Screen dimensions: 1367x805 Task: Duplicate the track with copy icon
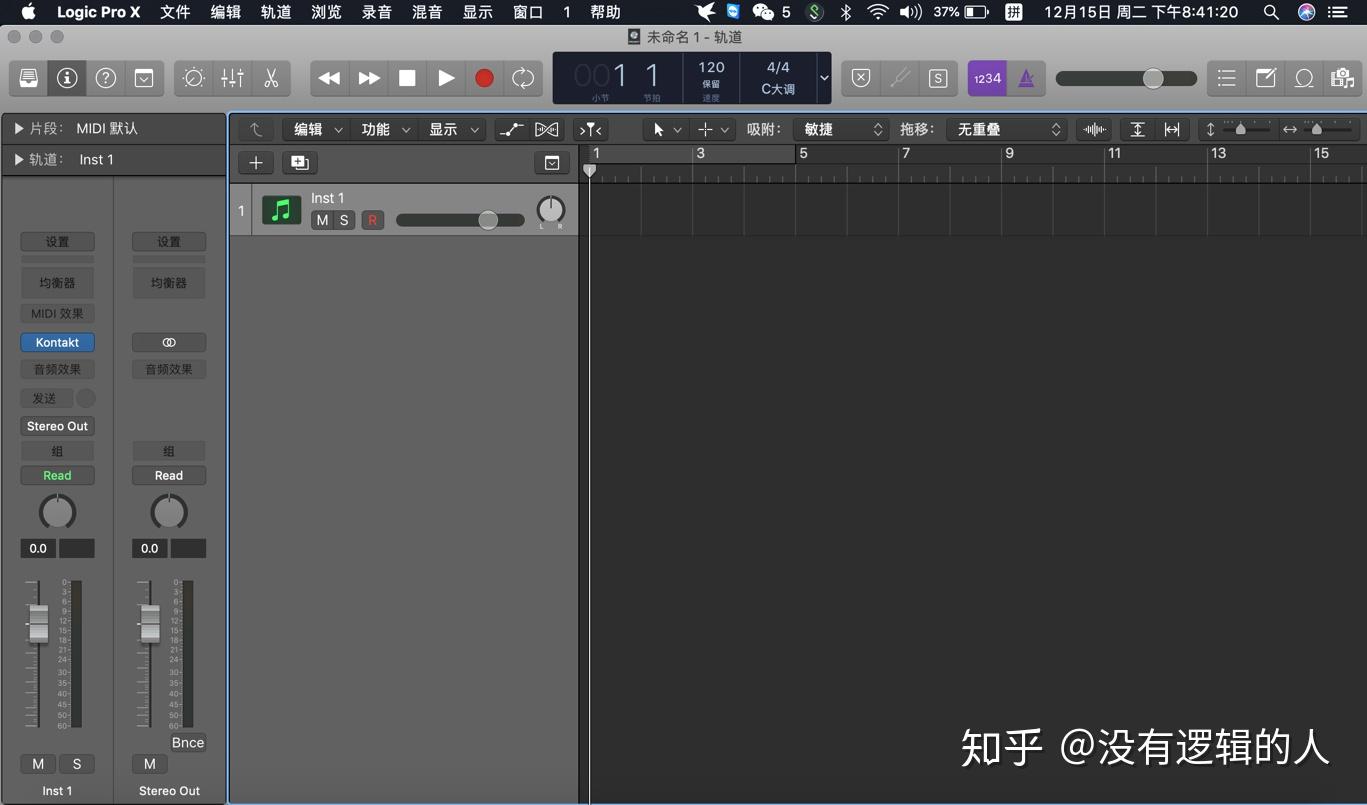(299, 162)
